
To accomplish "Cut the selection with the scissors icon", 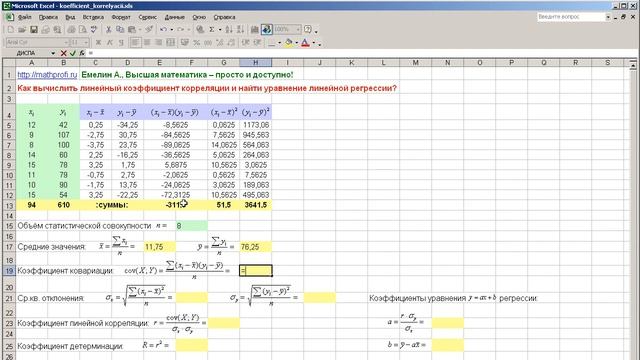I will pos(108,29).
